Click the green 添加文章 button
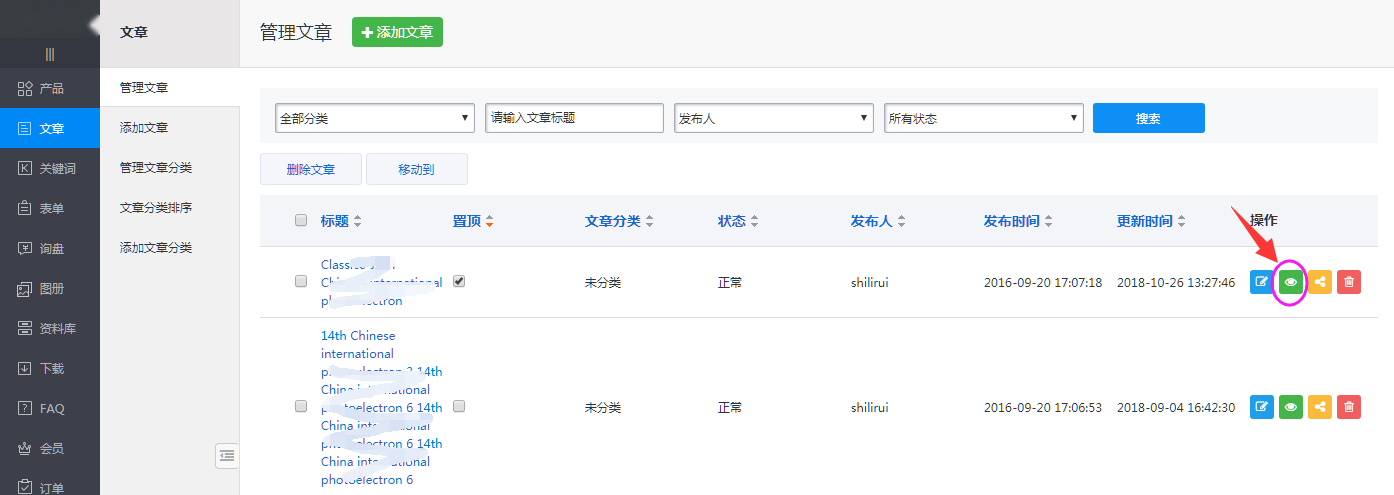Image resolution: width=1394 pixels, height=495 pixels. click(397, 32)
